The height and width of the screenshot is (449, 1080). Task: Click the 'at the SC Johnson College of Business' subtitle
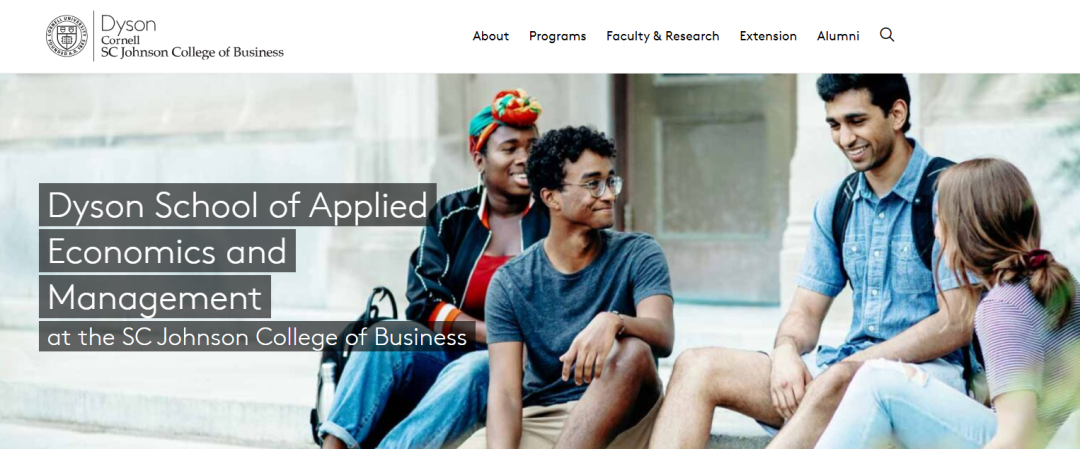tap(257, 337)
